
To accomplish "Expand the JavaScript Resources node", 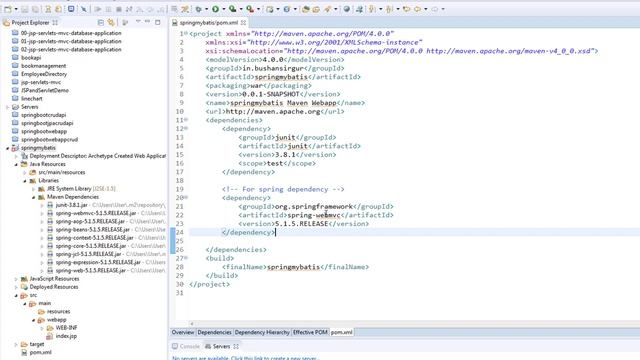I will [x=16, y=279].
